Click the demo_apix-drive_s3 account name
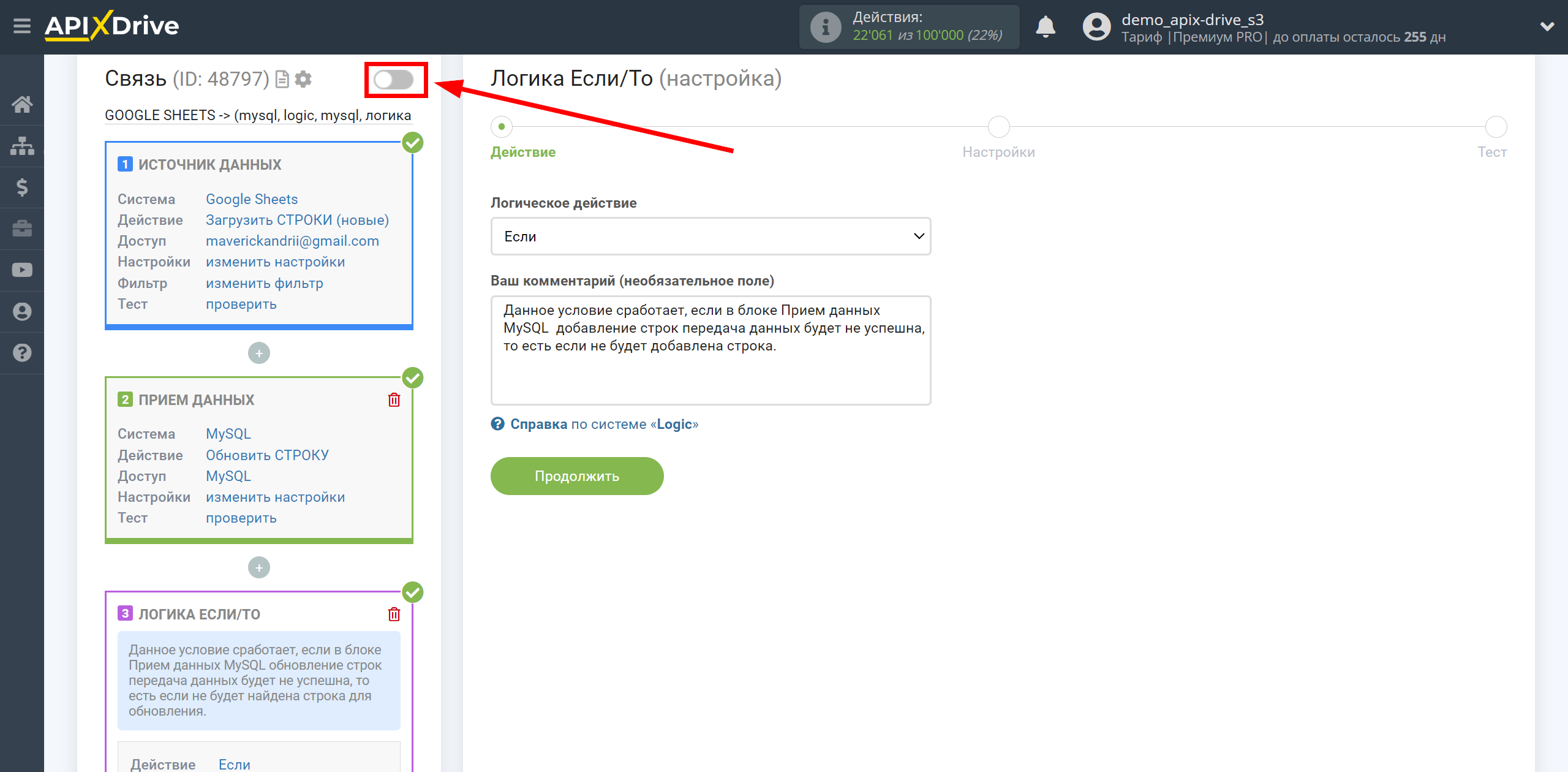Viewport: 1568px width, 772px height. coord(1193,20)
